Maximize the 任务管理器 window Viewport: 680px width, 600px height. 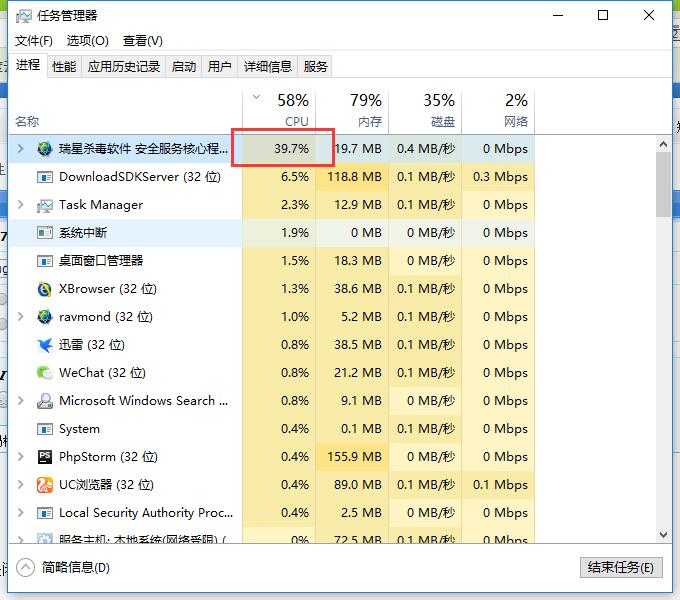point(603,16)
